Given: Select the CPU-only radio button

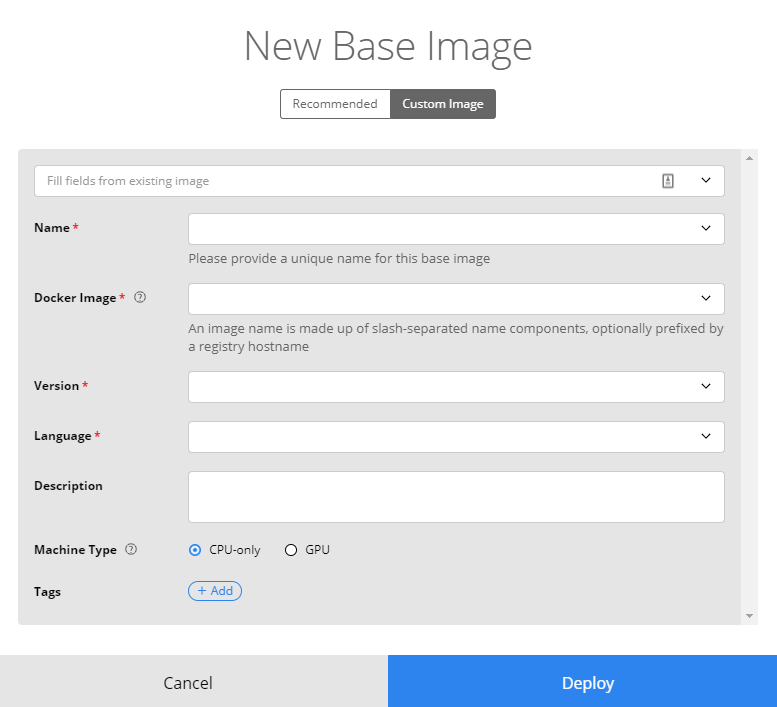Looking at the screenshot, I should tap(195, 550).
